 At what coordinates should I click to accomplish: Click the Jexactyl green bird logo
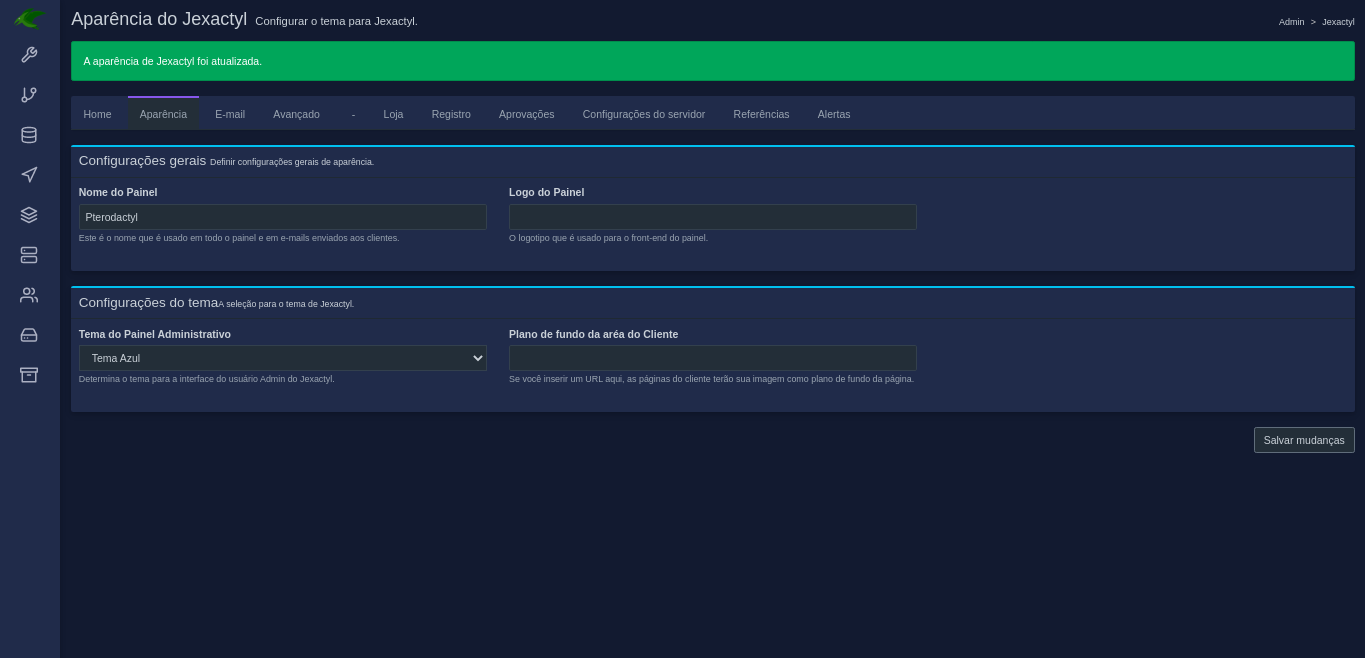tap(29, 18)
